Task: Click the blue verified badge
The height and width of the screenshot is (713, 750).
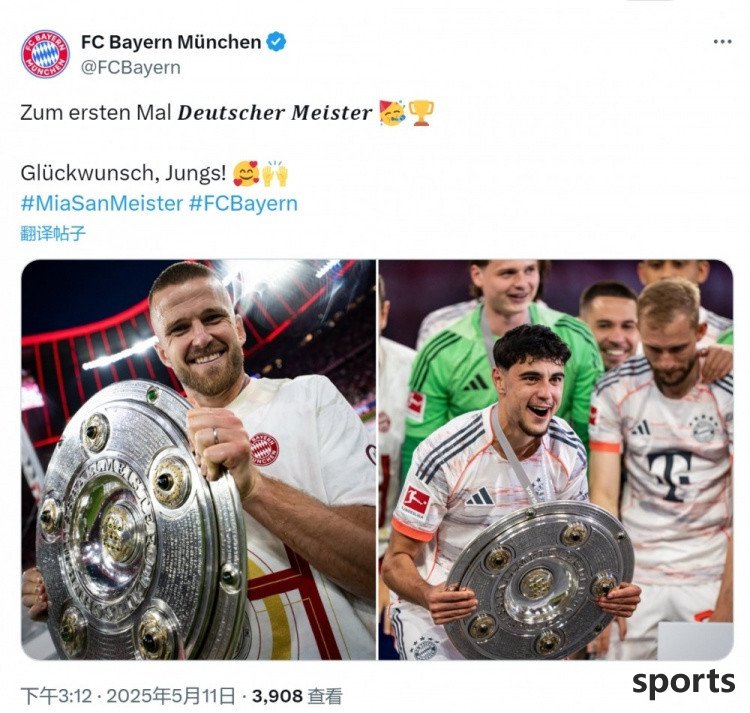Action: pyautogui.click(x=276, y=42)
